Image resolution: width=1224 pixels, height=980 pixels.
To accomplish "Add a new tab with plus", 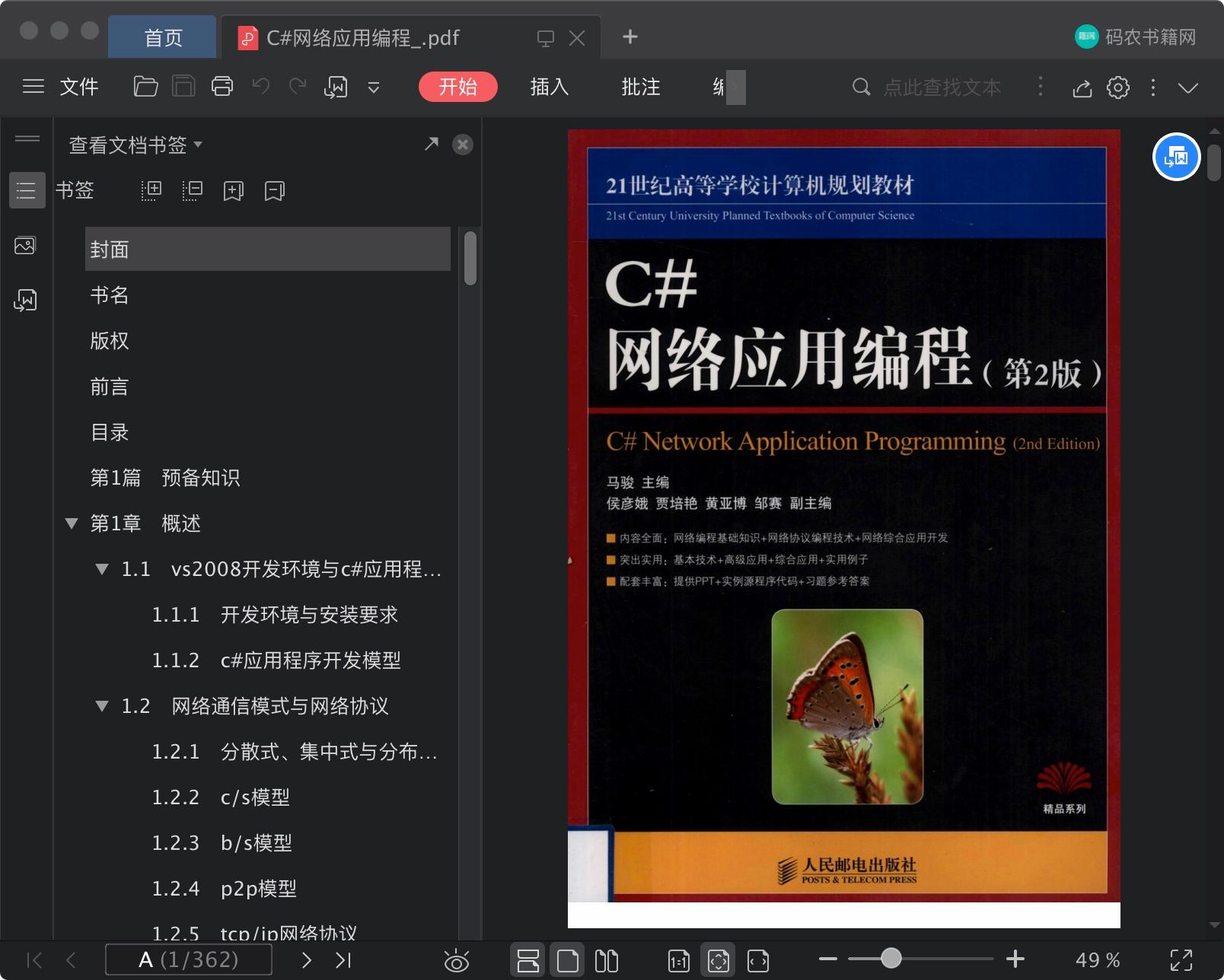I will pos(630,37).
